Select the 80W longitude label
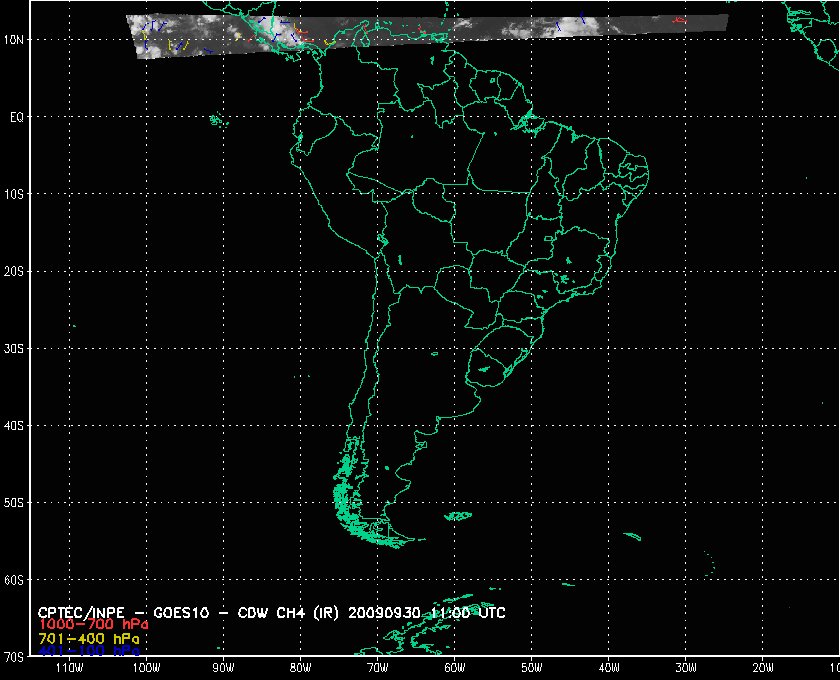Image resolution: width=840 pixels, height=680 pixels. pyautogui.click(x=300, y=667)
